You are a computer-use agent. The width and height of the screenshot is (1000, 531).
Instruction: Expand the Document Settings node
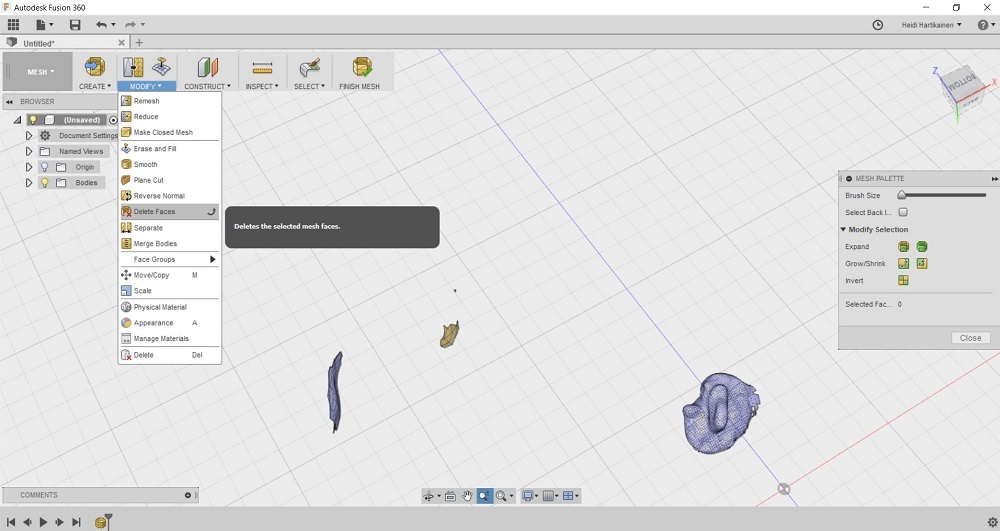coord(29,136)
